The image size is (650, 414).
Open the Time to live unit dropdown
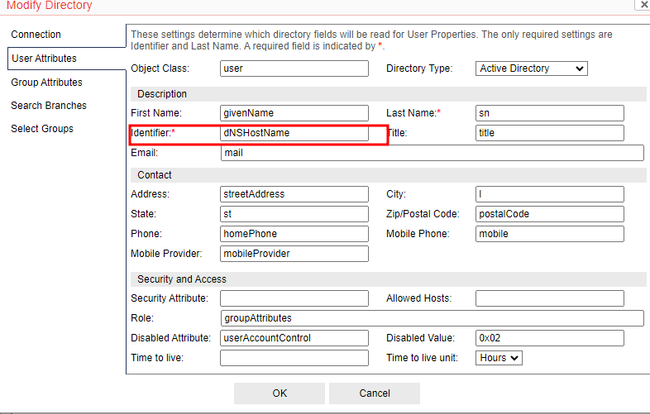(501, 357)
